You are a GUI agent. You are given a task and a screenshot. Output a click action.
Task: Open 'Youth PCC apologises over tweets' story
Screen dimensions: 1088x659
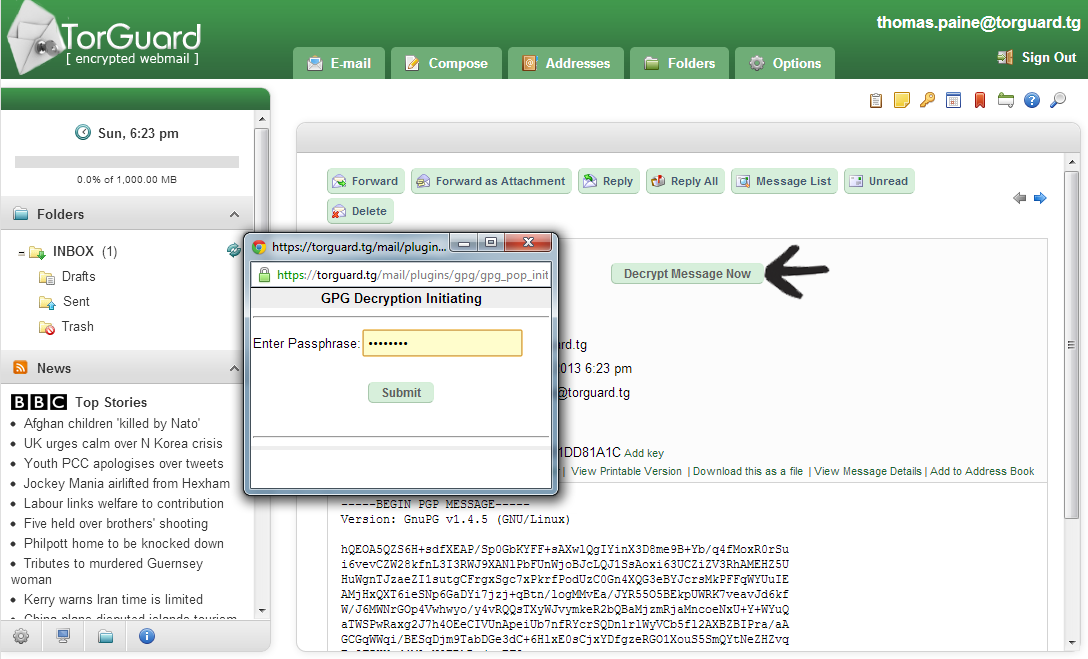pos(124,463)
